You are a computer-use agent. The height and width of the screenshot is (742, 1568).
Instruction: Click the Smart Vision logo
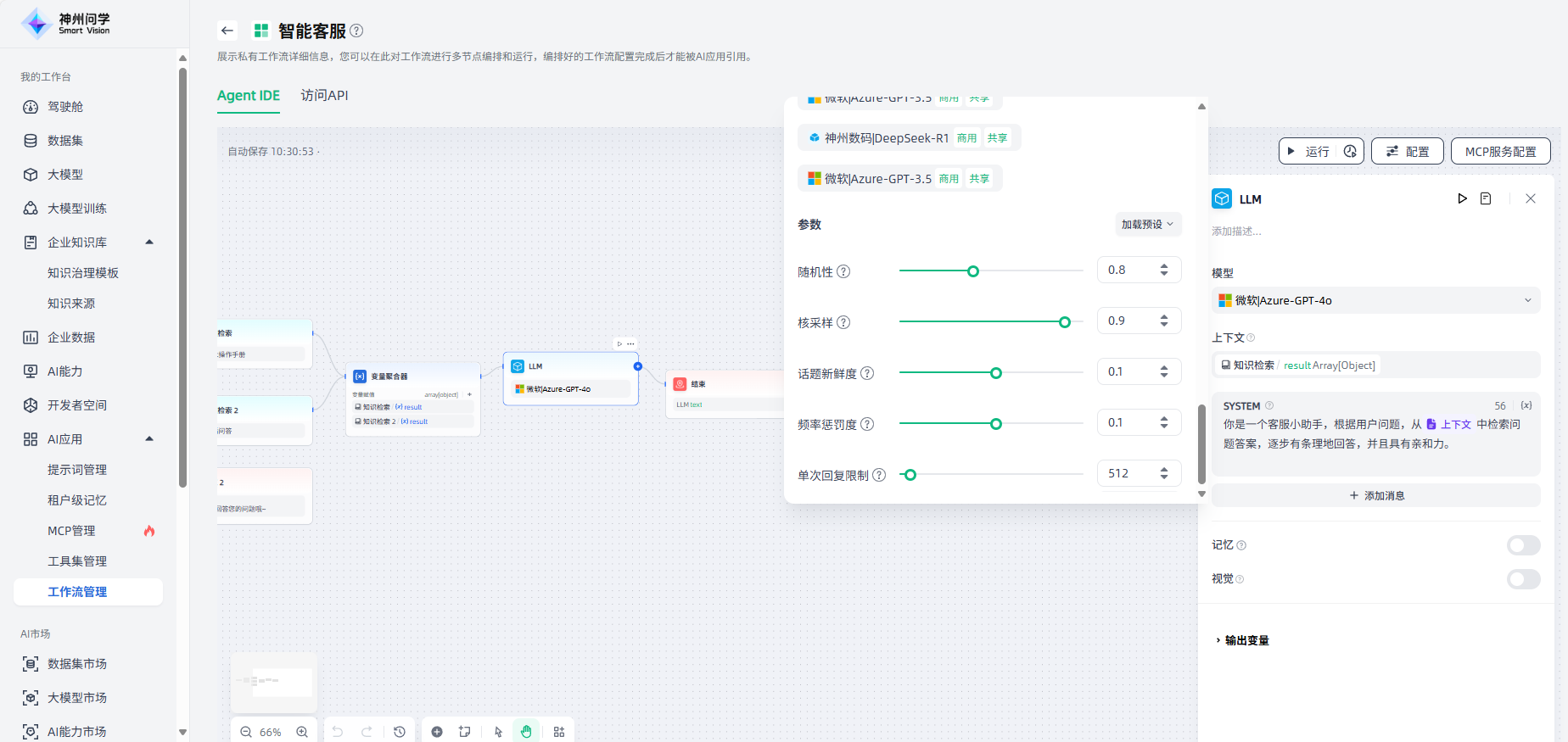pyautogui.click(x=65, y=23)
